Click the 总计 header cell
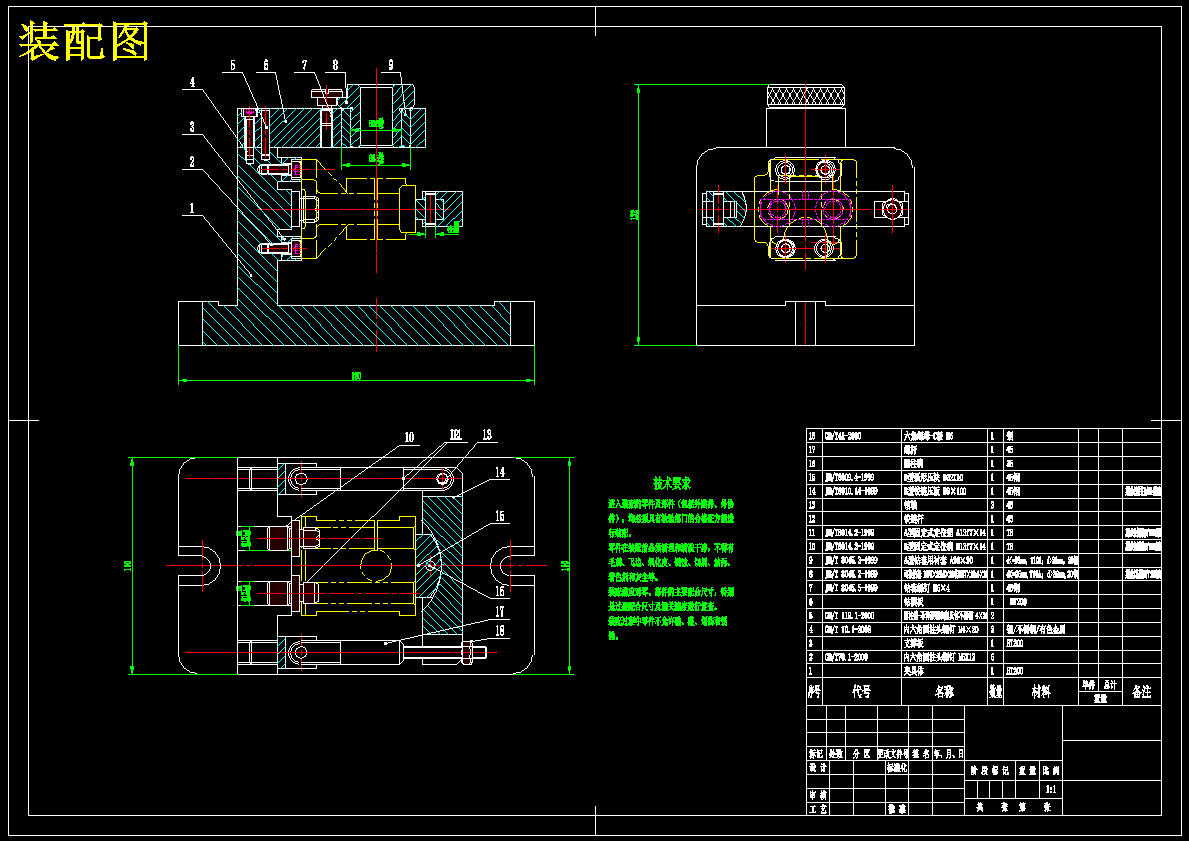 1110,685
